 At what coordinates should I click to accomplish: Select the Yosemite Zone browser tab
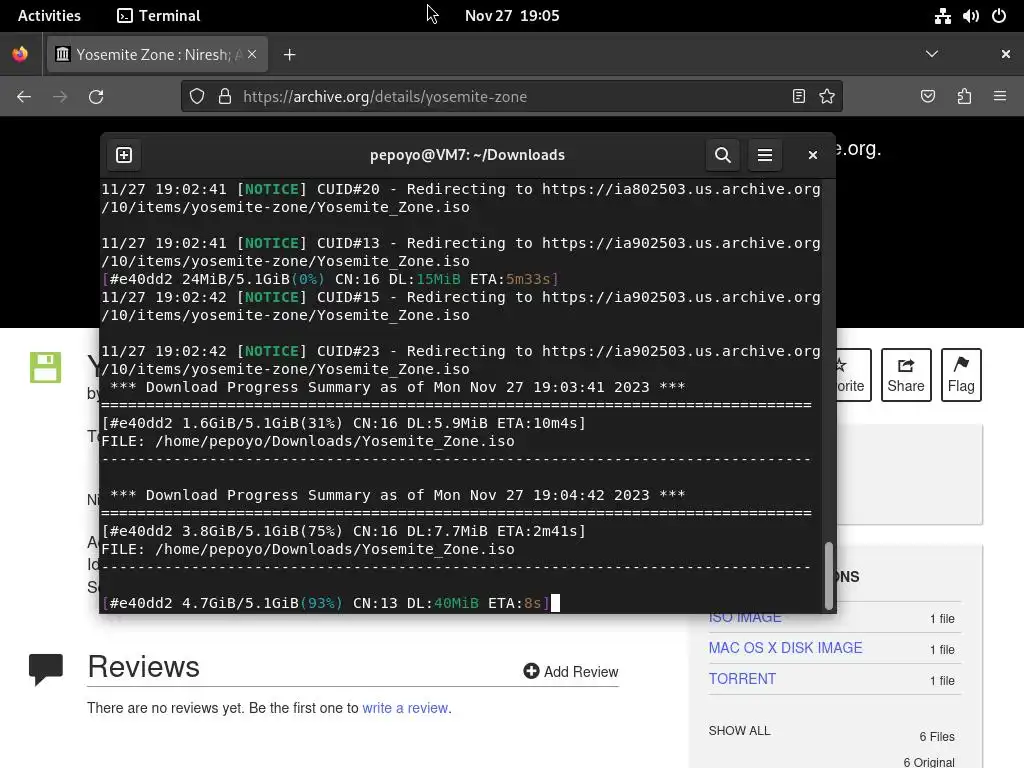[156, 55]
